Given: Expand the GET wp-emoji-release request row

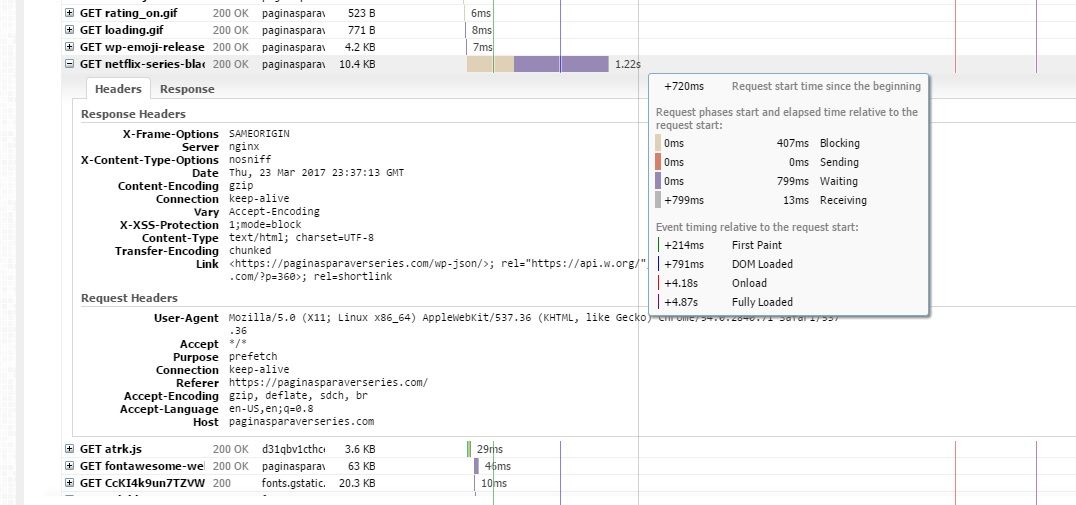Looking at the screenshot, I should (69, 47).
